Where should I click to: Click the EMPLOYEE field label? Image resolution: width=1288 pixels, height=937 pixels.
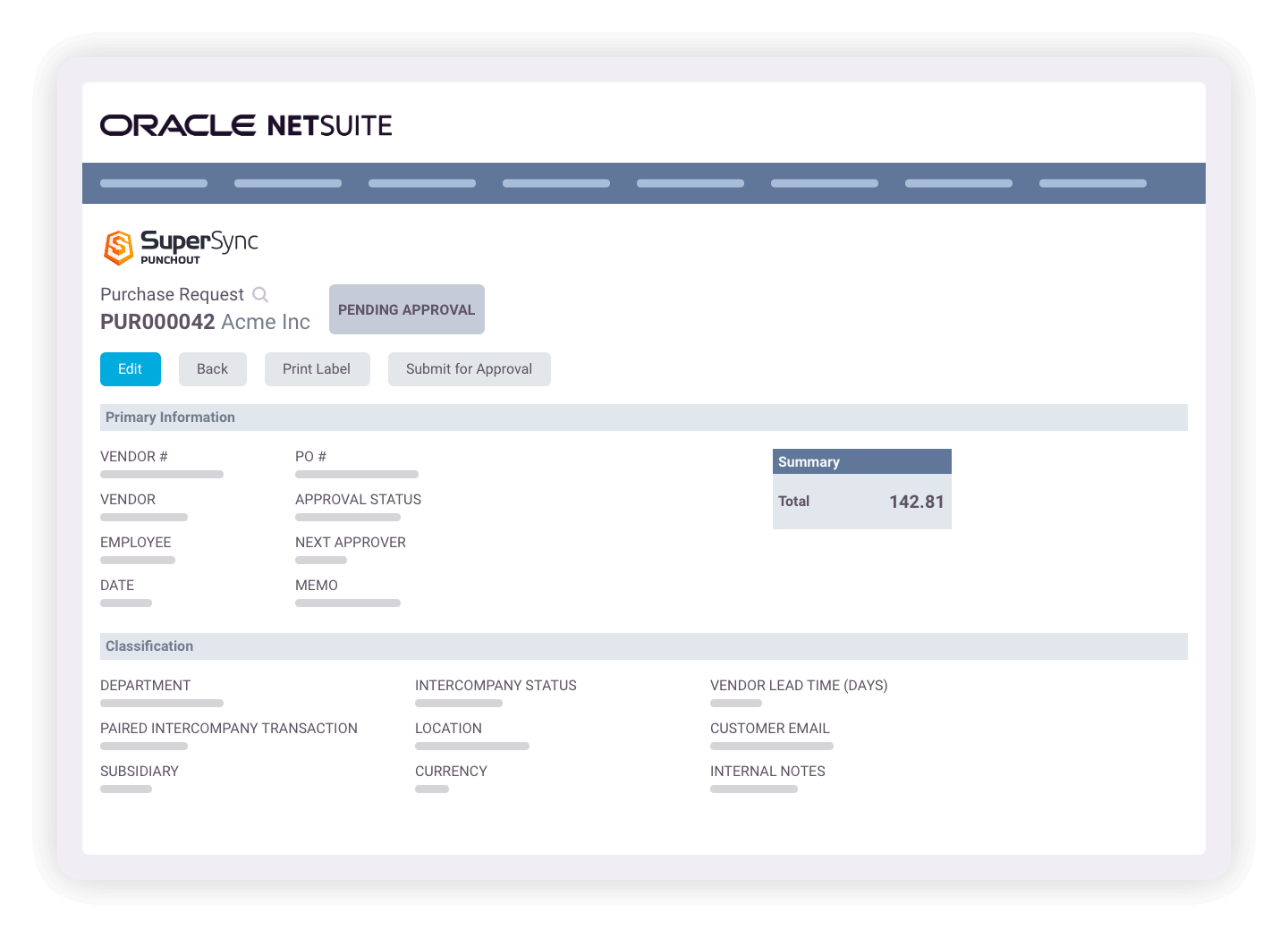tap(136, 543)
